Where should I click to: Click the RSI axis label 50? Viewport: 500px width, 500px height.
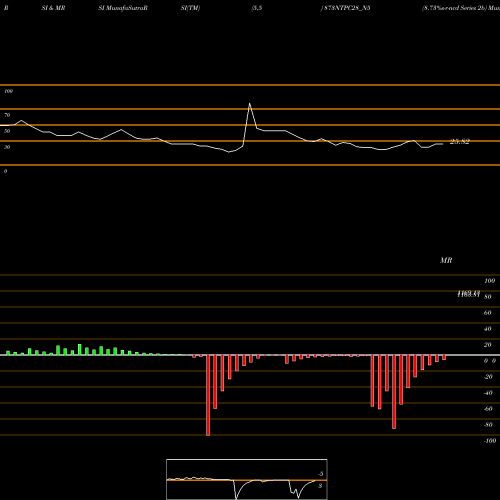7,131
